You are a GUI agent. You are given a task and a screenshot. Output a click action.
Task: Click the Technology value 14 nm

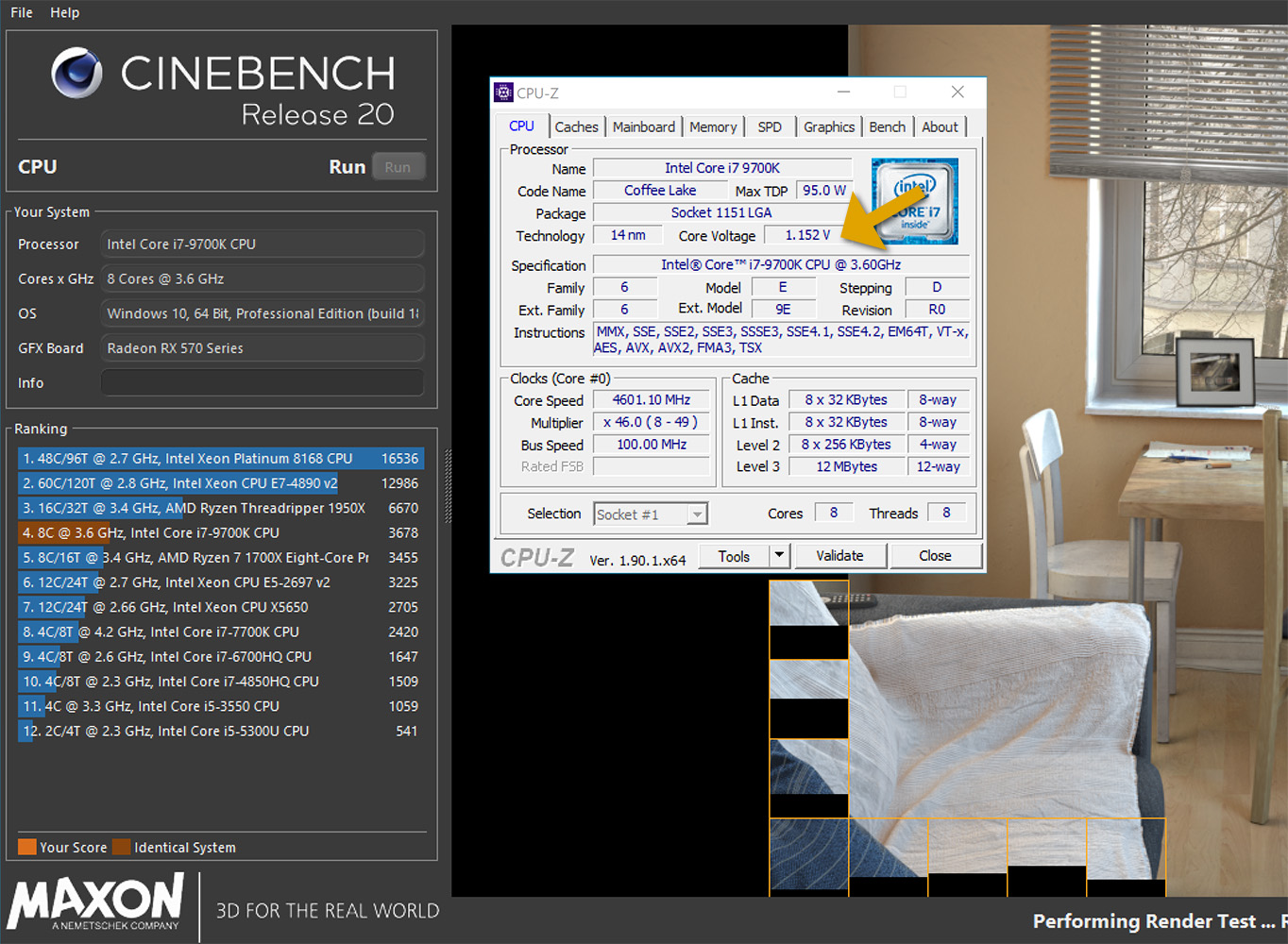pyautogui.click(x=628, y=235)
